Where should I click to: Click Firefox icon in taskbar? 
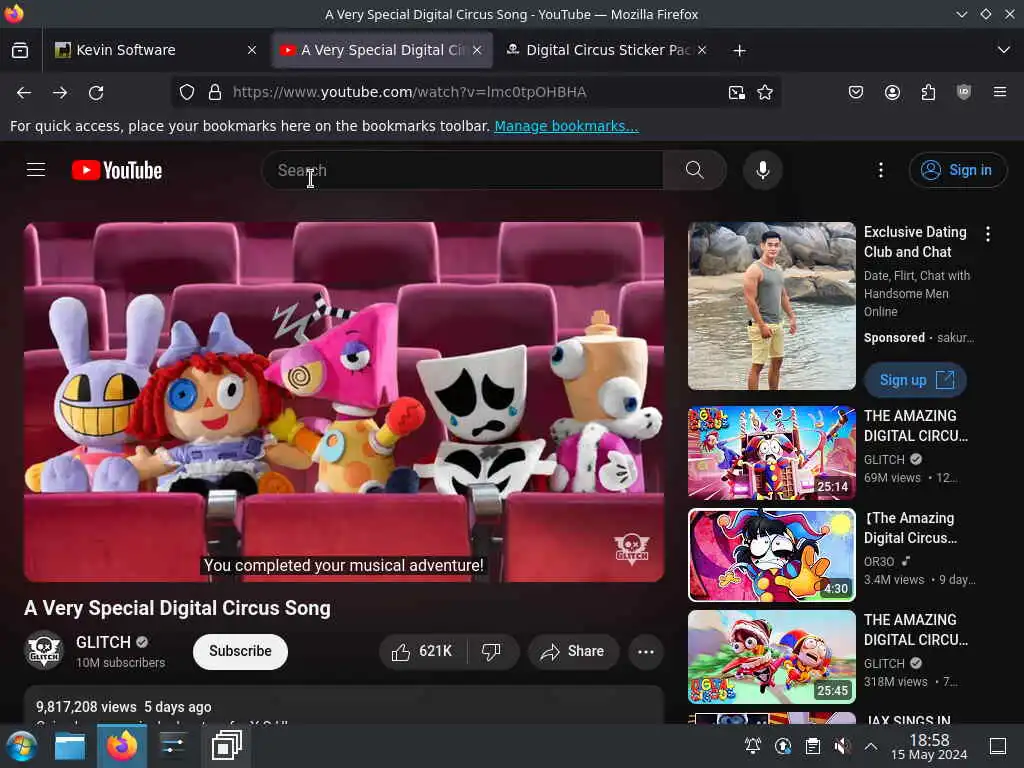coord(122,746)
